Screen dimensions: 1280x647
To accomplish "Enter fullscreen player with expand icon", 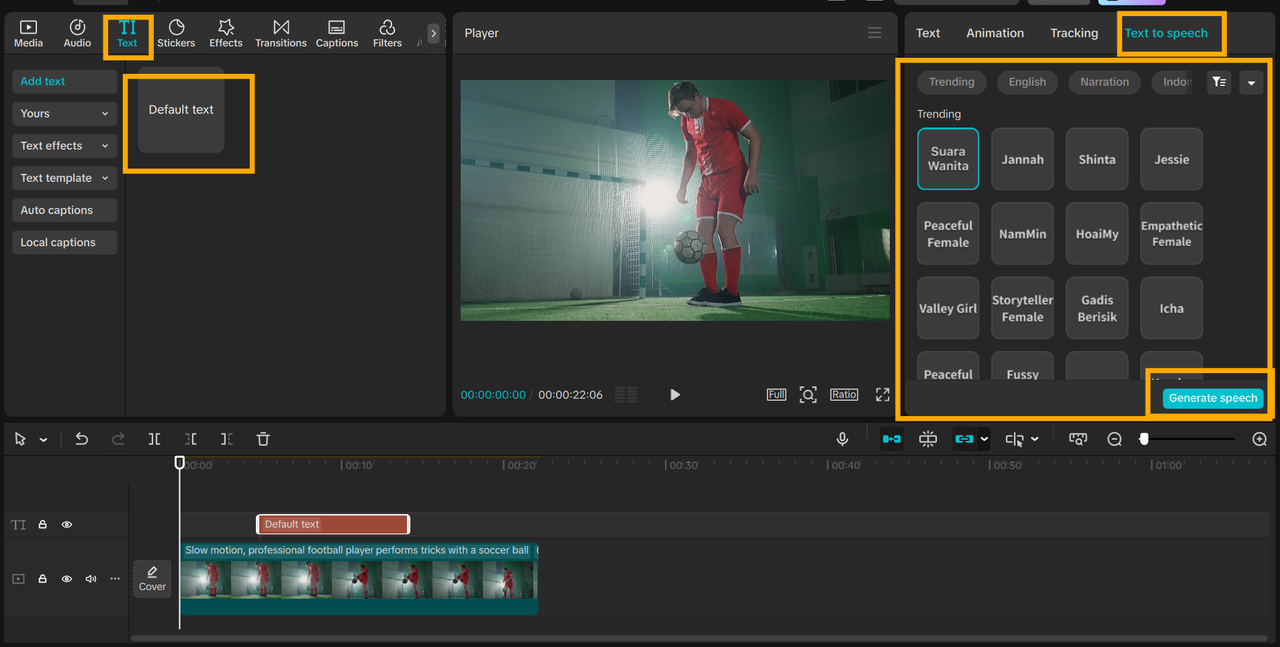I will 882,395.
